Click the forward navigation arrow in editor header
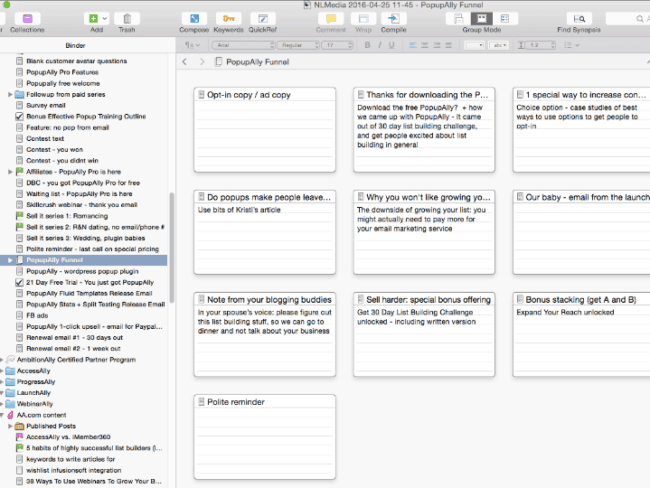 201,63
